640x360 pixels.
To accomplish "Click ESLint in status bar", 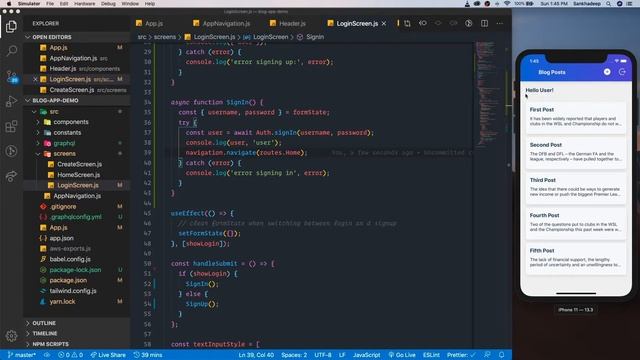I will coord(431,355).
